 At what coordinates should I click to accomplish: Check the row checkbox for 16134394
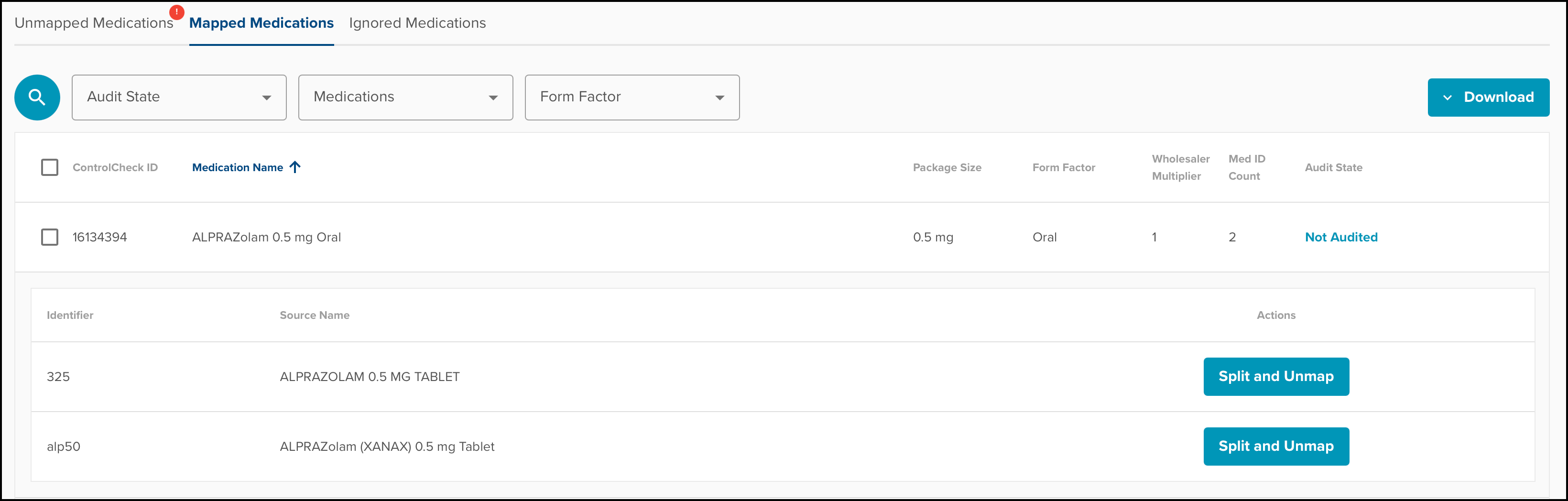pos(50,237)
